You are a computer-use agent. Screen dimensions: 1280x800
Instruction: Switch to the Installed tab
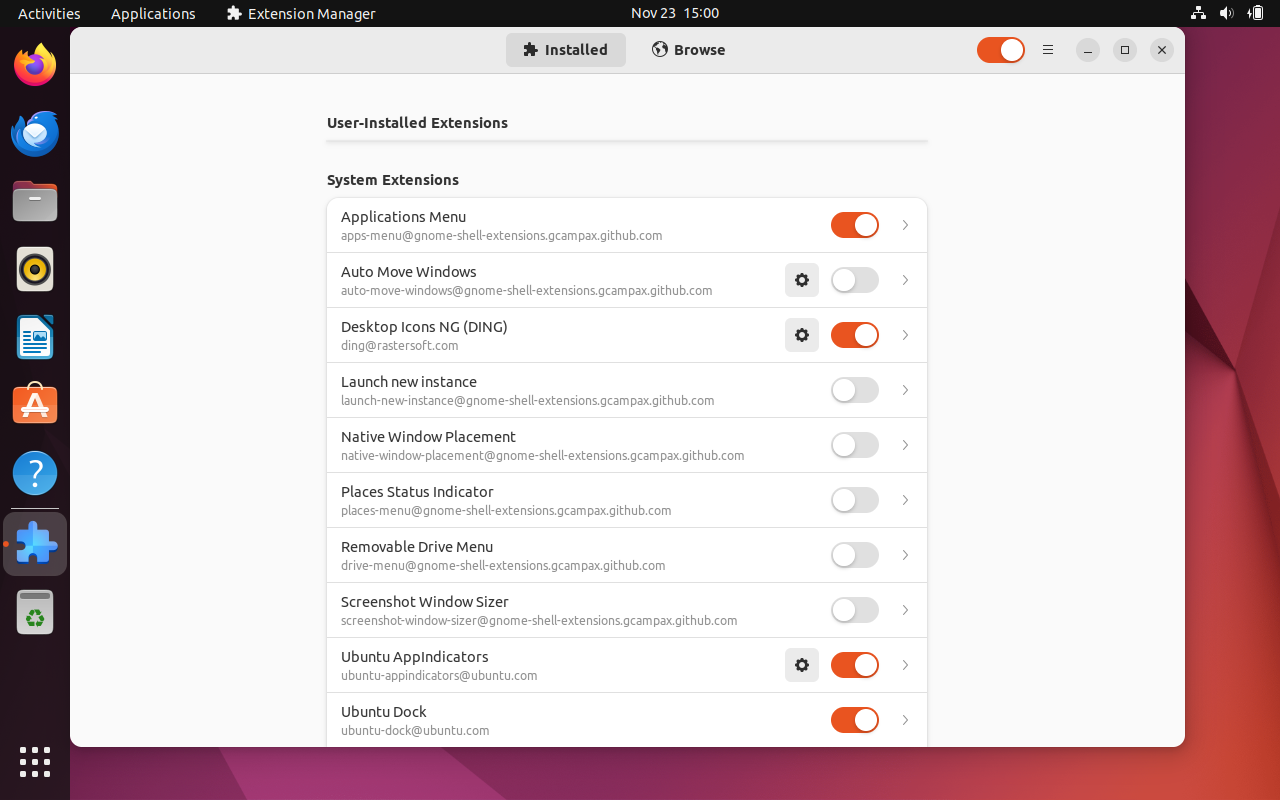566,50
